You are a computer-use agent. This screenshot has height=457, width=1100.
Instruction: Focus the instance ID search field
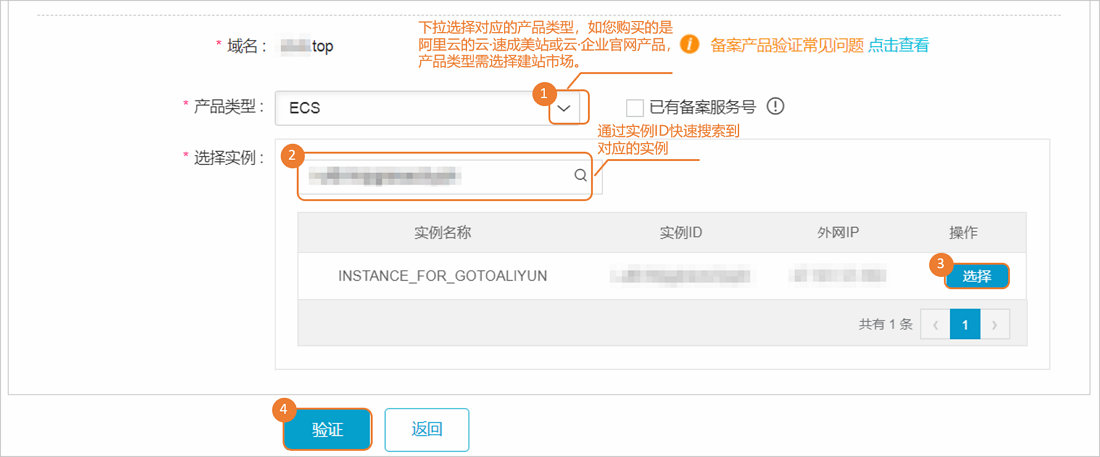pyautogui.click(x=435, y=177)
